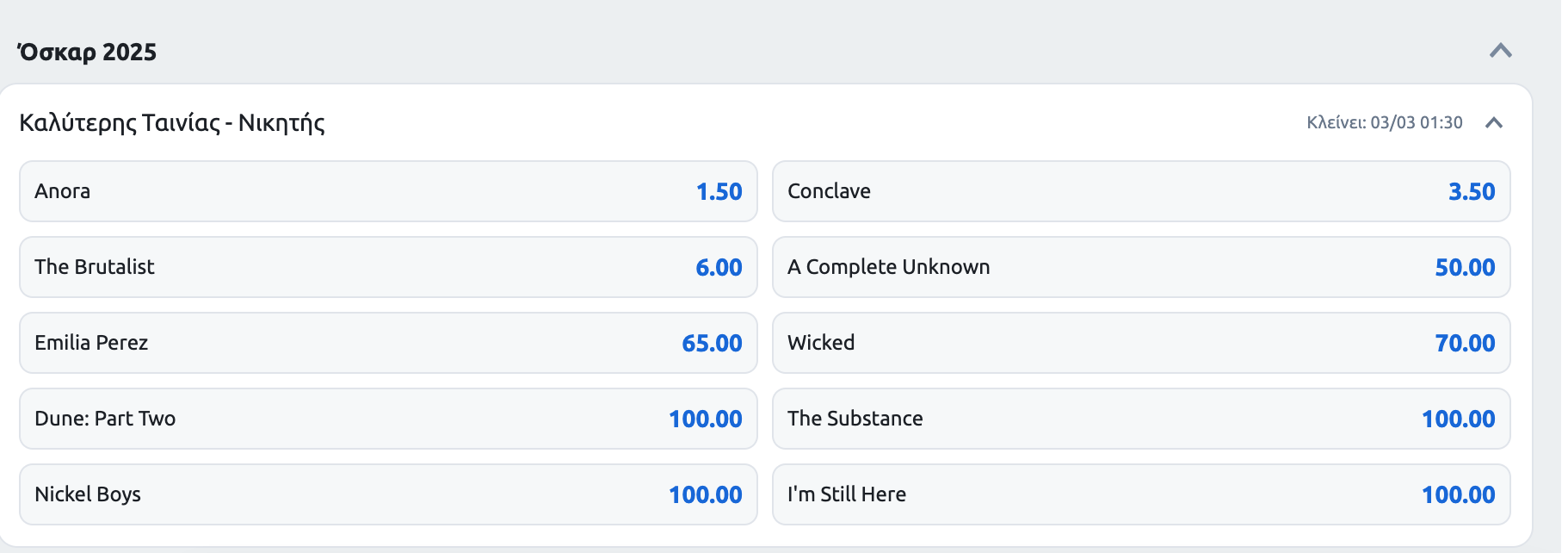The height and width of the screenshot is (553, 1568).
Task: Choose A Complete Unknown at 50.00
Action: [1140, 267]
